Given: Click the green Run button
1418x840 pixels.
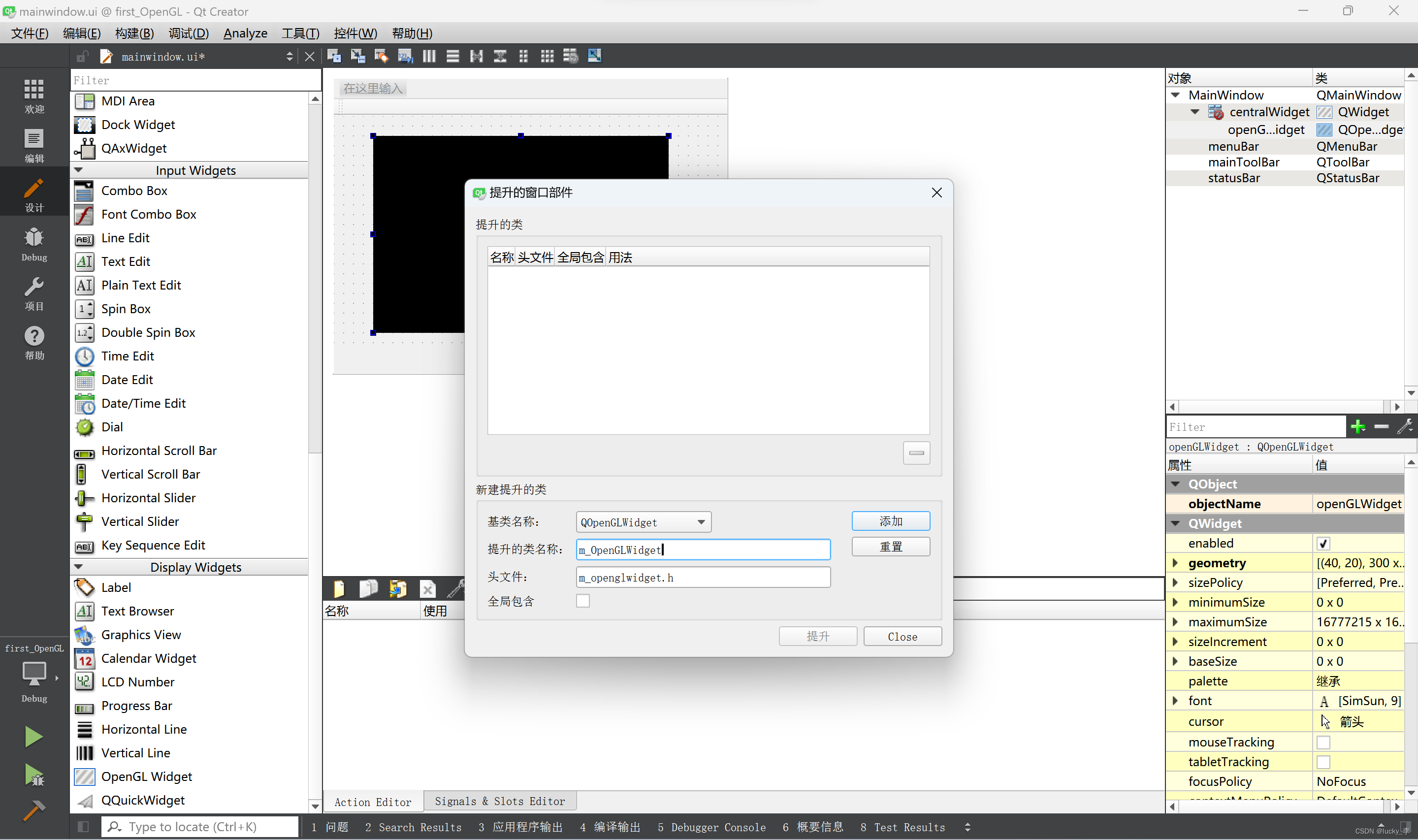Looking at the screenshot, I should point(33,737).
